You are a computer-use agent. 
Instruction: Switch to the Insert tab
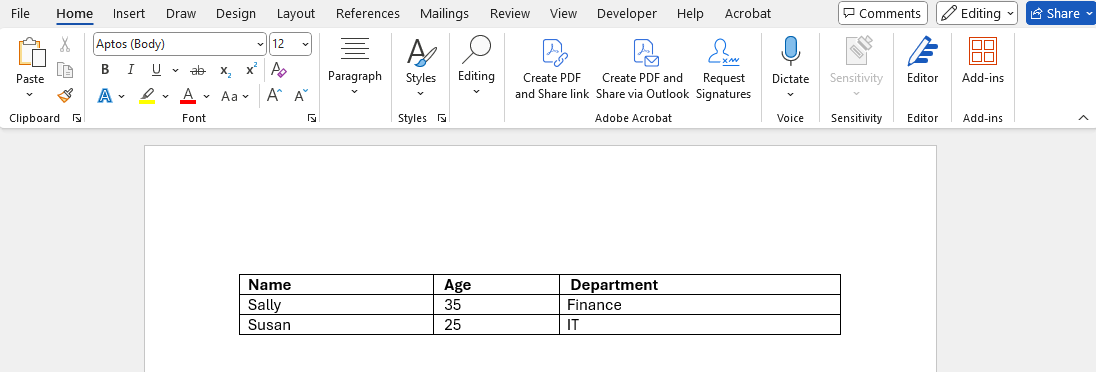(129, 13)
